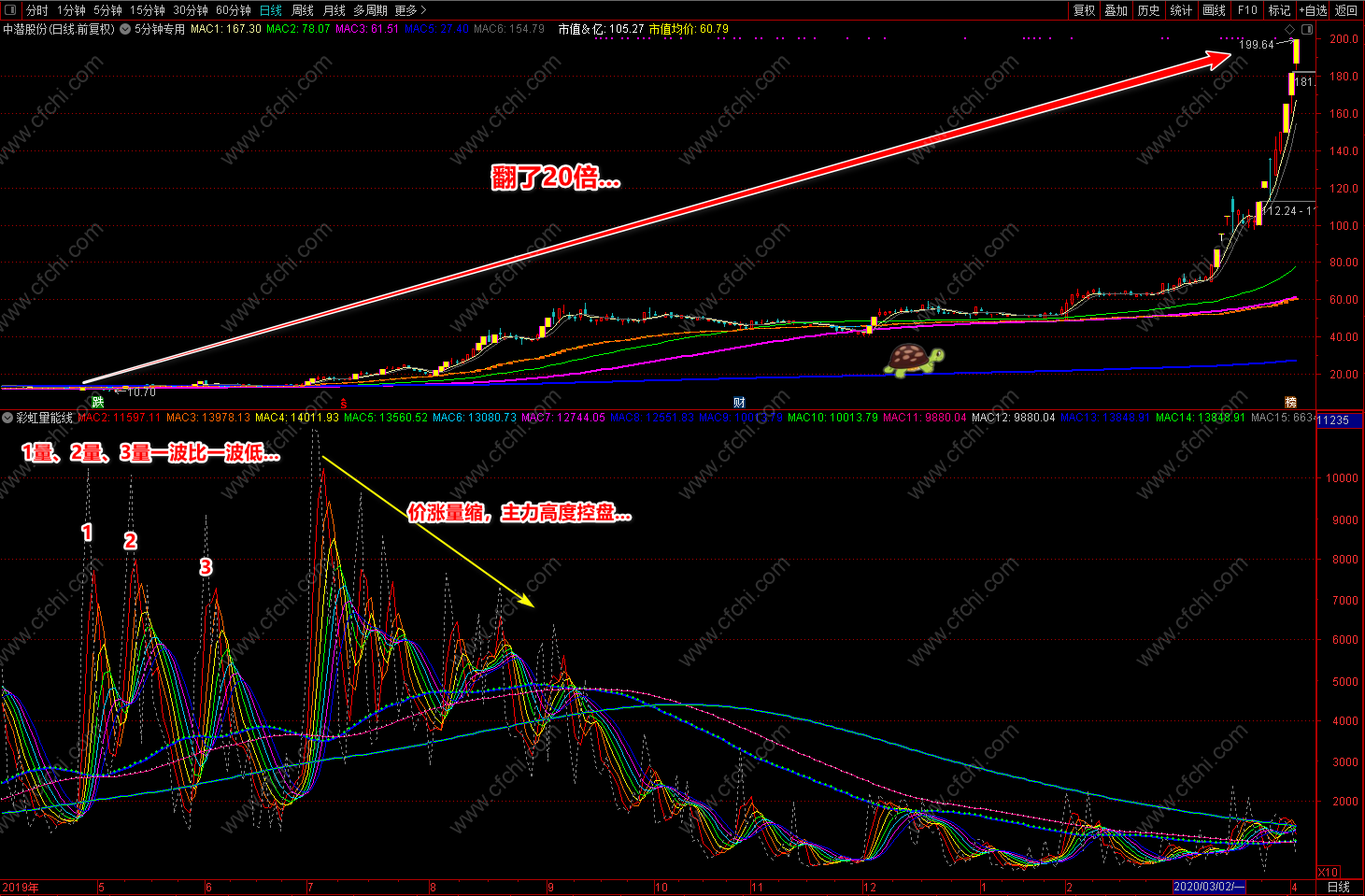Click the diamond icon at chart top-right
The image size is (1365, 896).
(1291, 29)
